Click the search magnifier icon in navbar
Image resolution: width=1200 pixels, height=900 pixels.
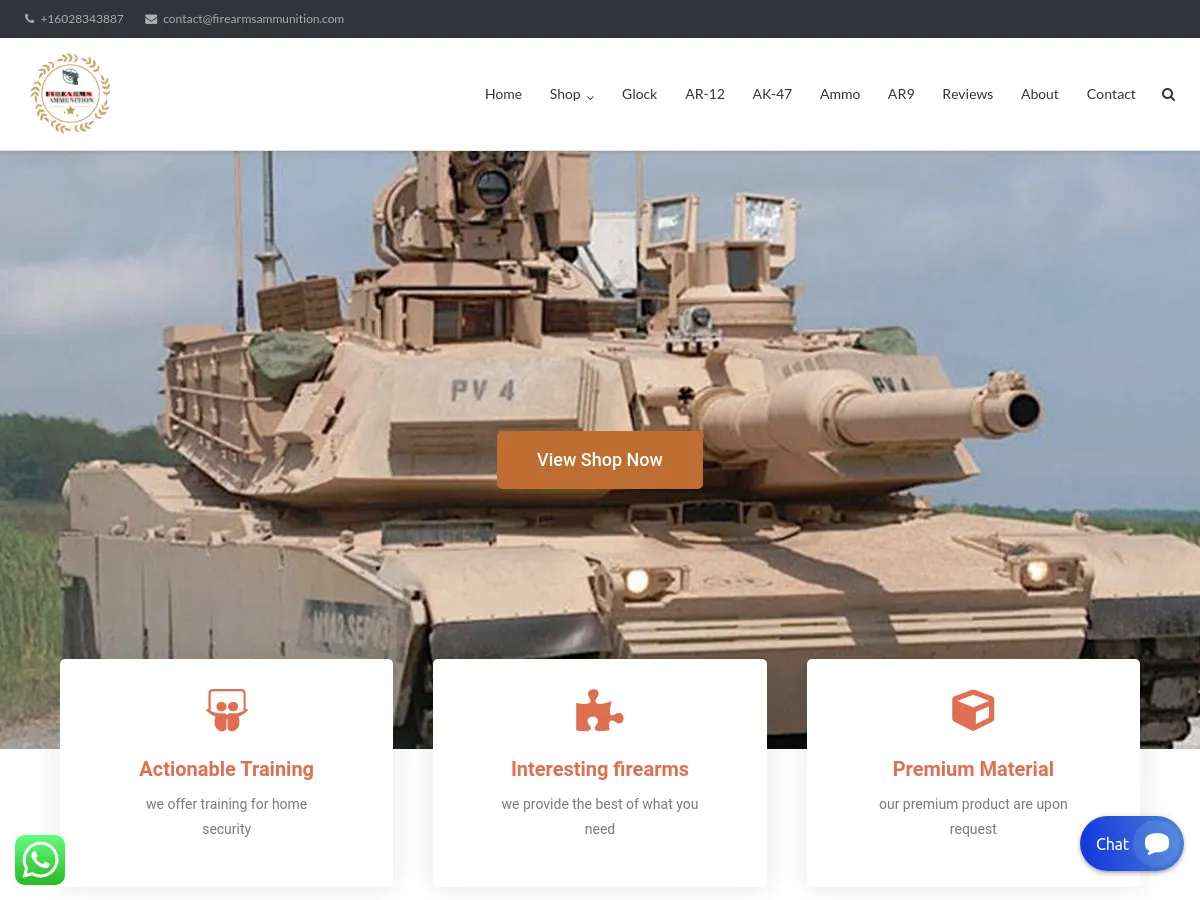[x=1168, y=94]
